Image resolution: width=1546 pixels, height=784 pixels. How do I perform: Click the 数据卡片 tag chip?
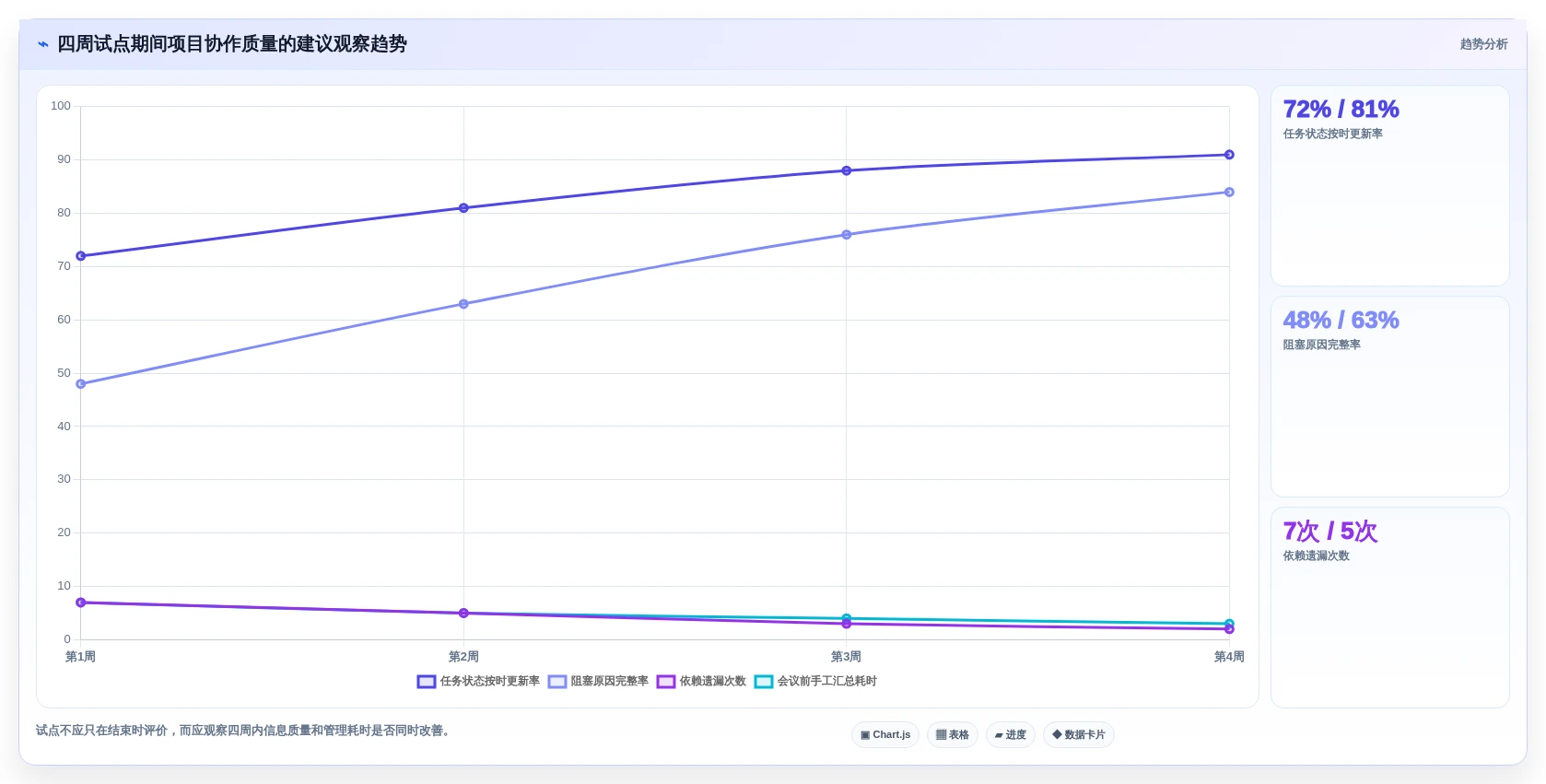pos(1079,735)
